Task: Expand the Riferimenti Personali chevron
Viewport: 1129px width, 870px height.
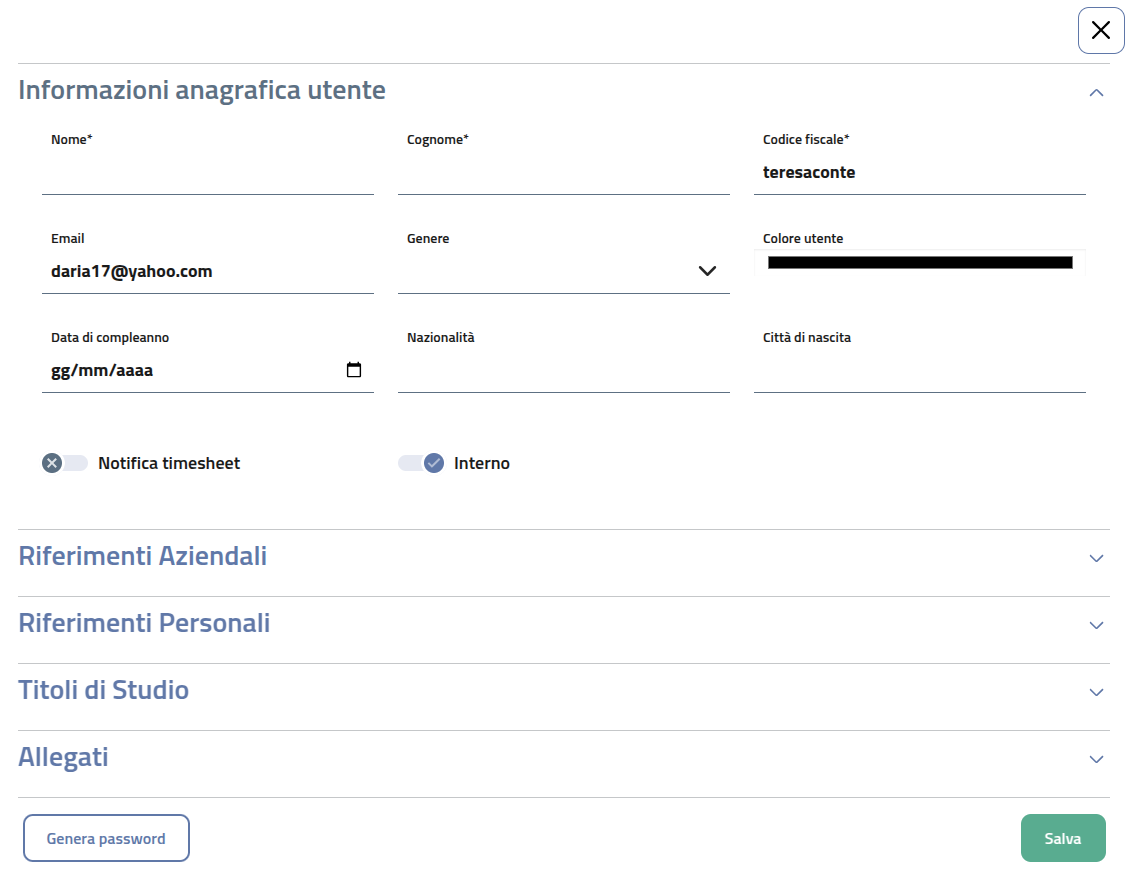Action: [1096, 625]
